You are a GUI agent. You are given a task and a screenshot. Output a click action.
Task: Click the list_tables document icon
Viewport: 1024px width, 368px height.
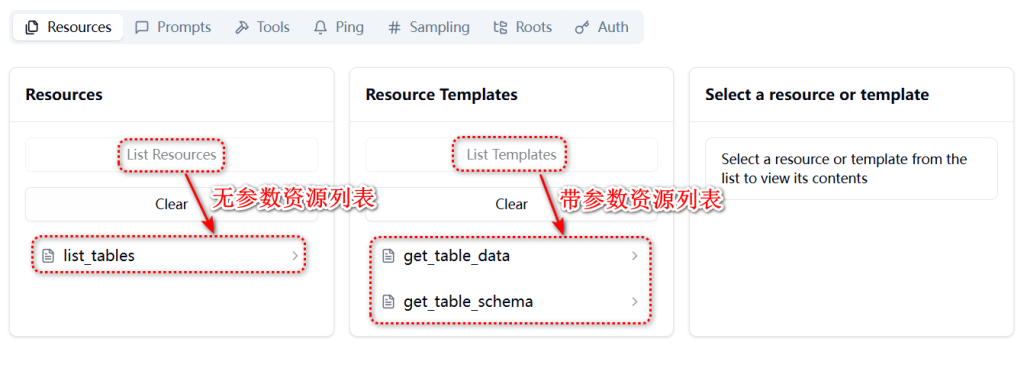pos(48,256)
